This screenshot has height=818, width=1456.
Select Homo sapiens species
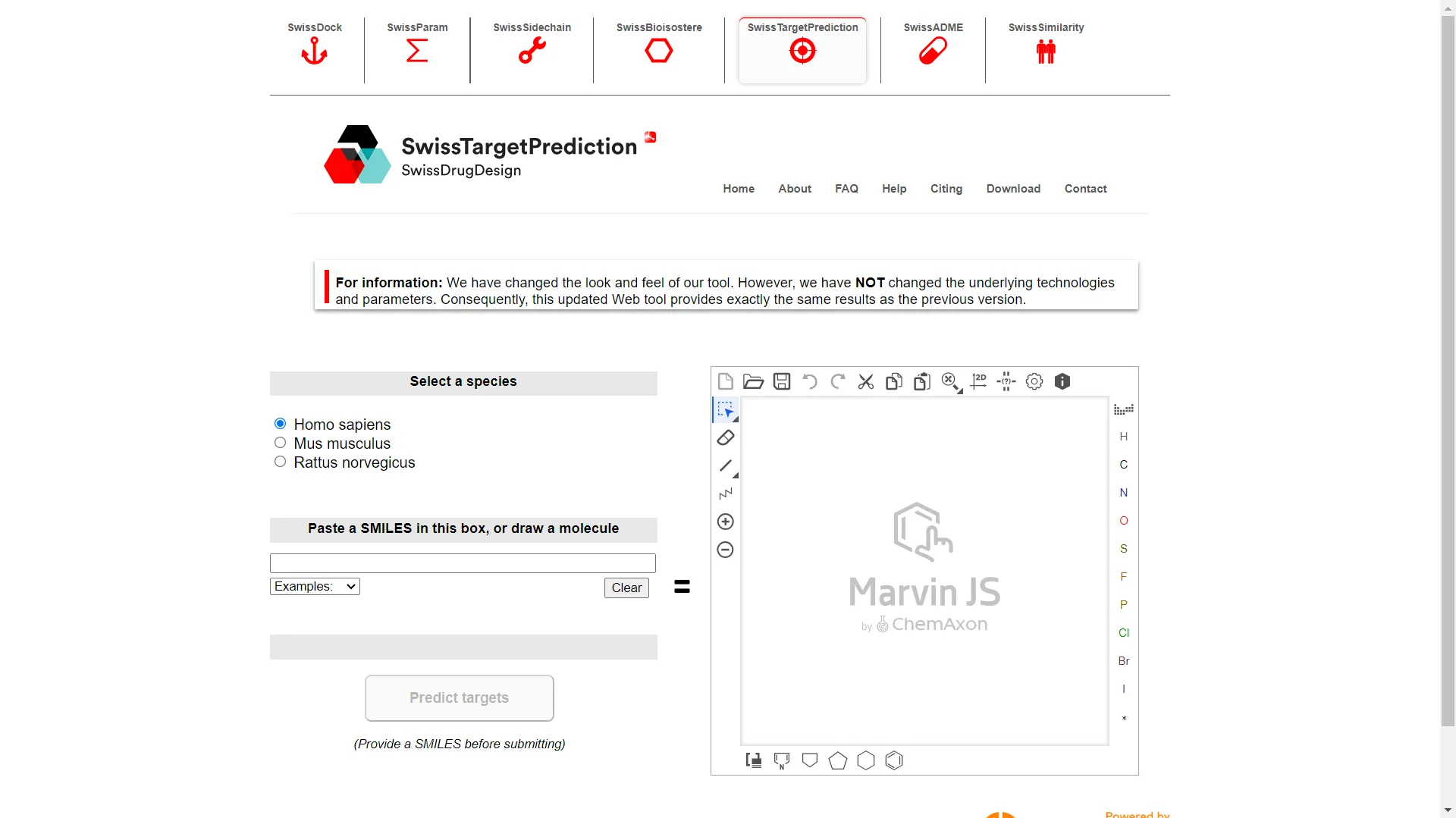[x=280, y=423]
